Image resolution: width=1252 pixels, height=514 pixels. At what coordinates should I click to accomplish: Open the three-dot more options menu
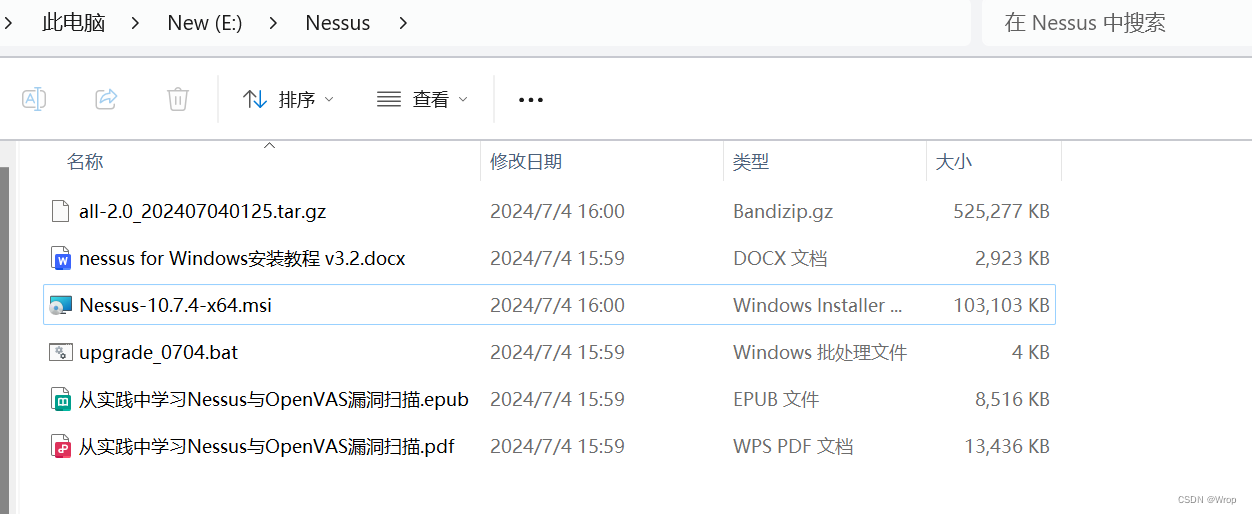point(531,100)
